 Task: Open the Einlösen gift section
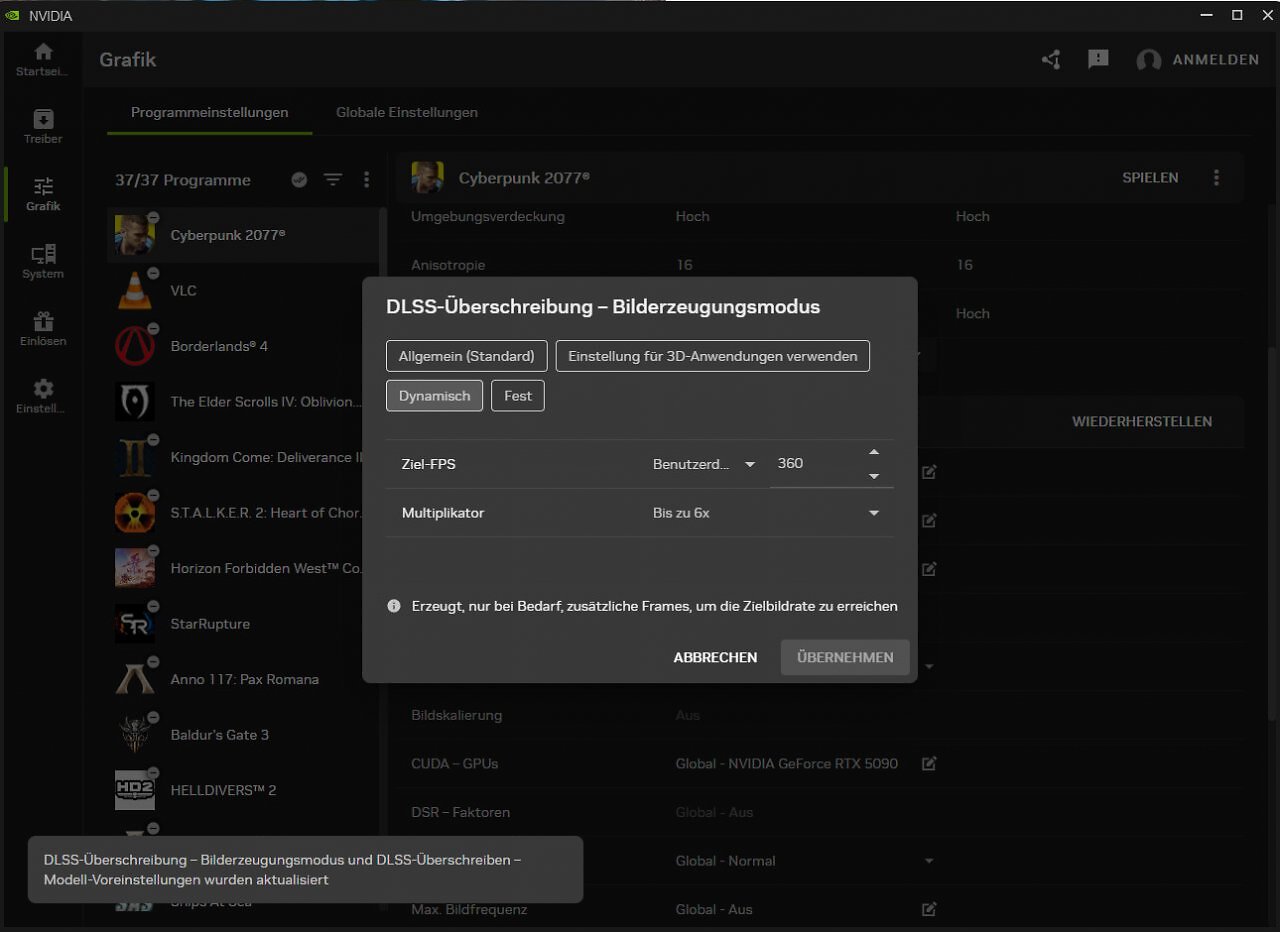(x=43, y=329)
